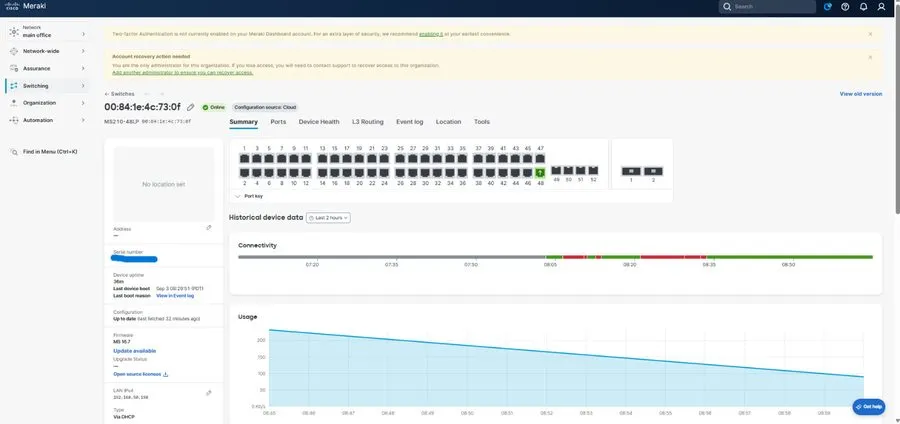Open the Event log tab

[x=410, y=122]
